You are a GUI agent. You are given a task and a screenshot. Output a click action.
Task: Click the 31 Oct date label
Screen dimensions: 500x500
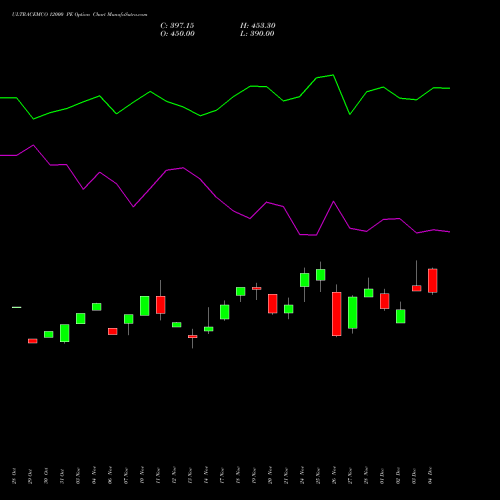tap(62, 476)
